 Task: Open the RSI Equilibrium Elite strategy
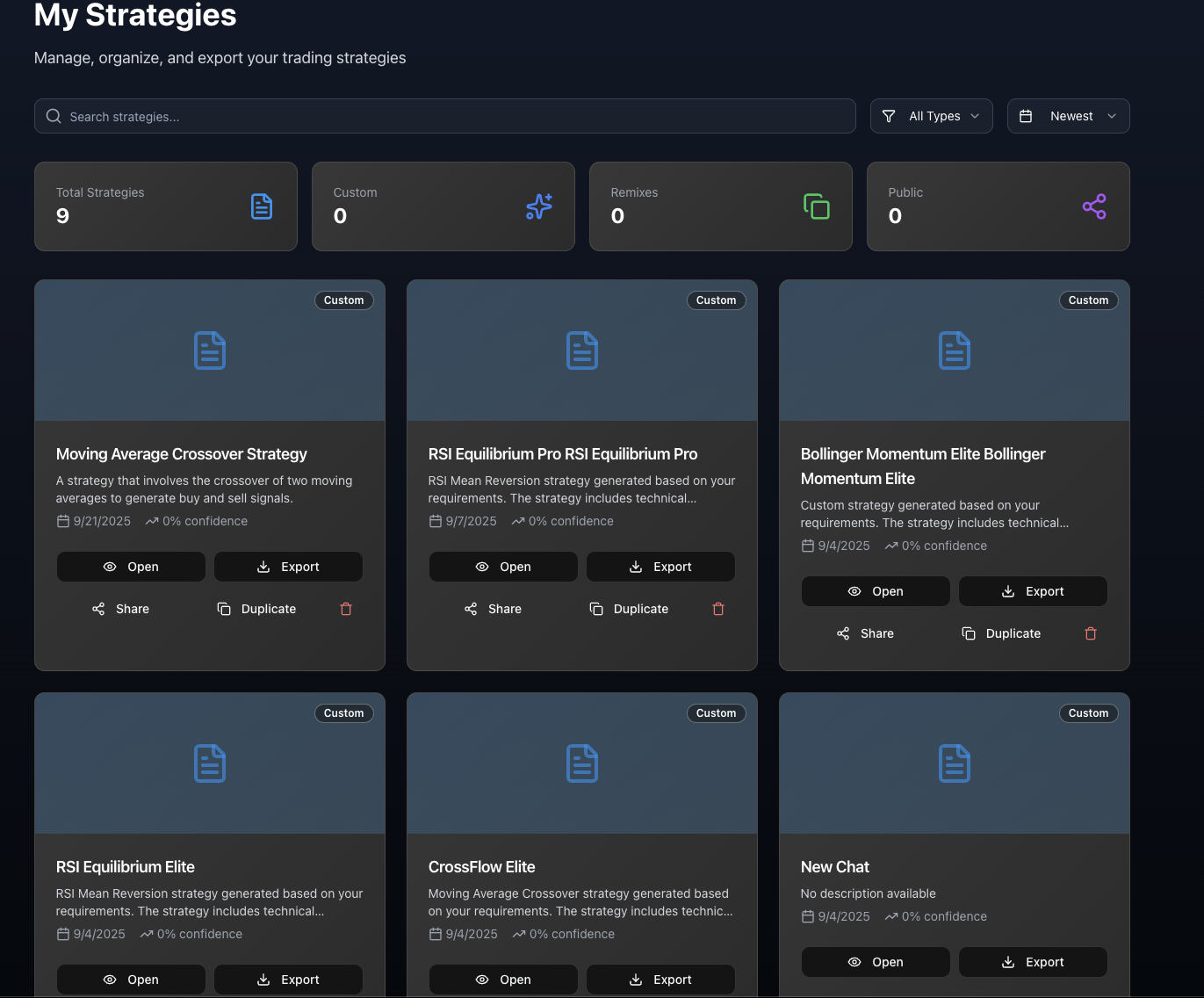point(130,979)
